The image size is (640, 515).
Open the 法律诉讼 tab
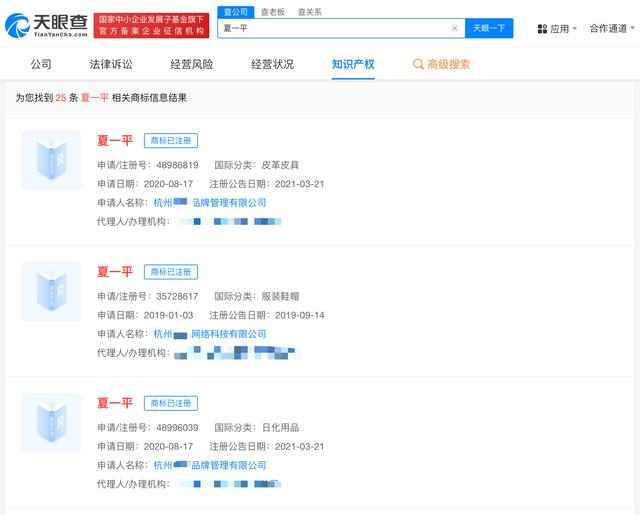pos(108,64)
